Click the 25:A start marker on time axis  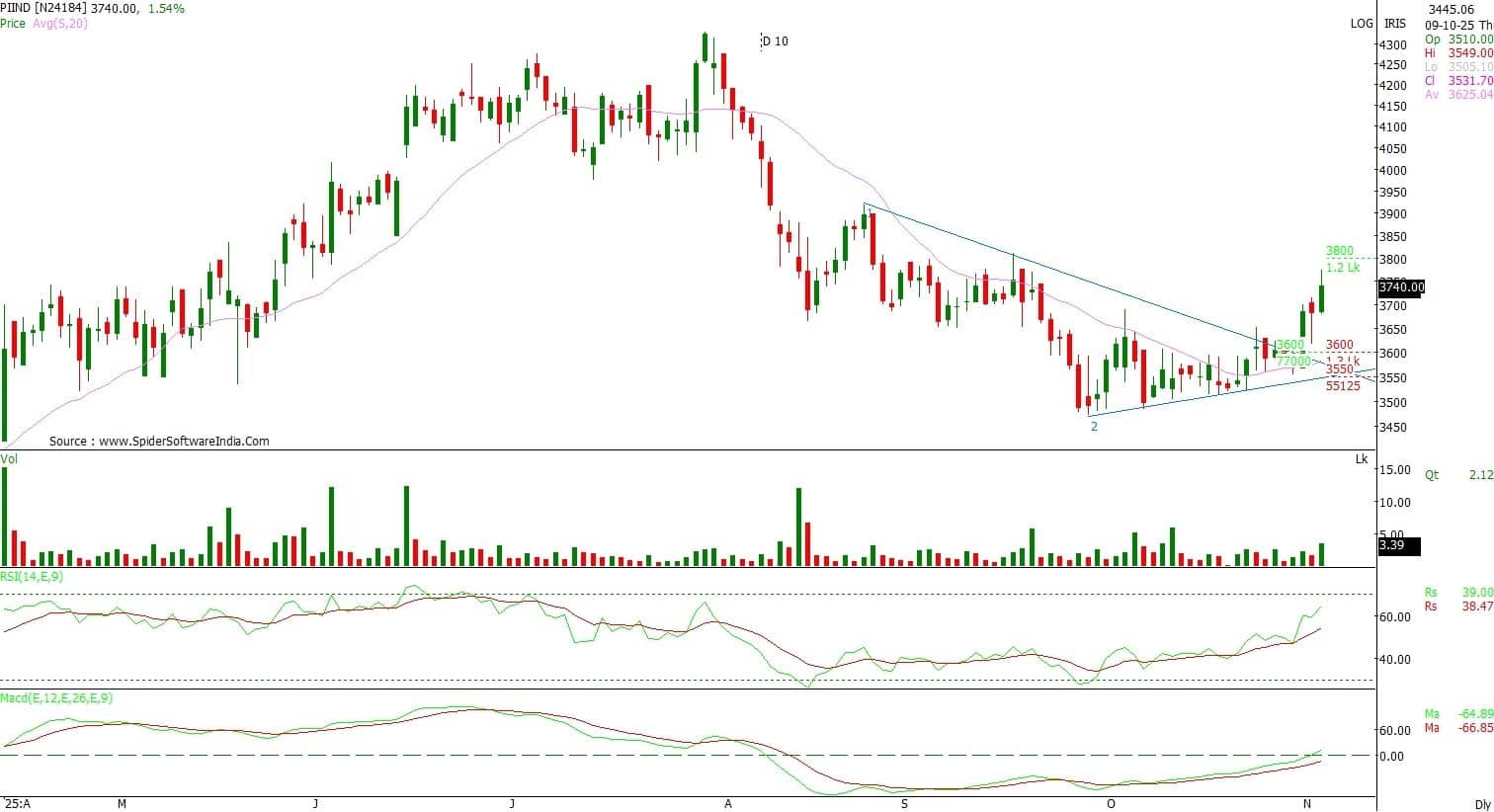(x=16, y=804)
